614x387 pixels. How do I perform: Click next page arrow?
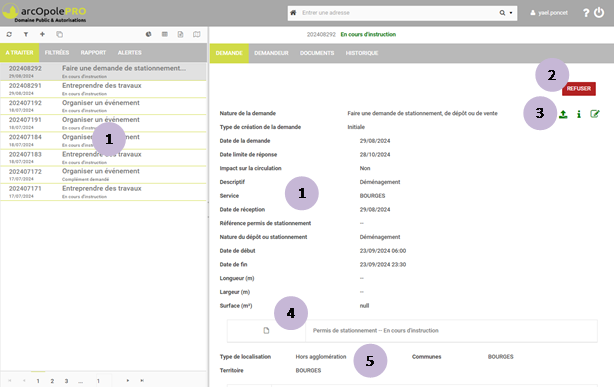point(128,380)
